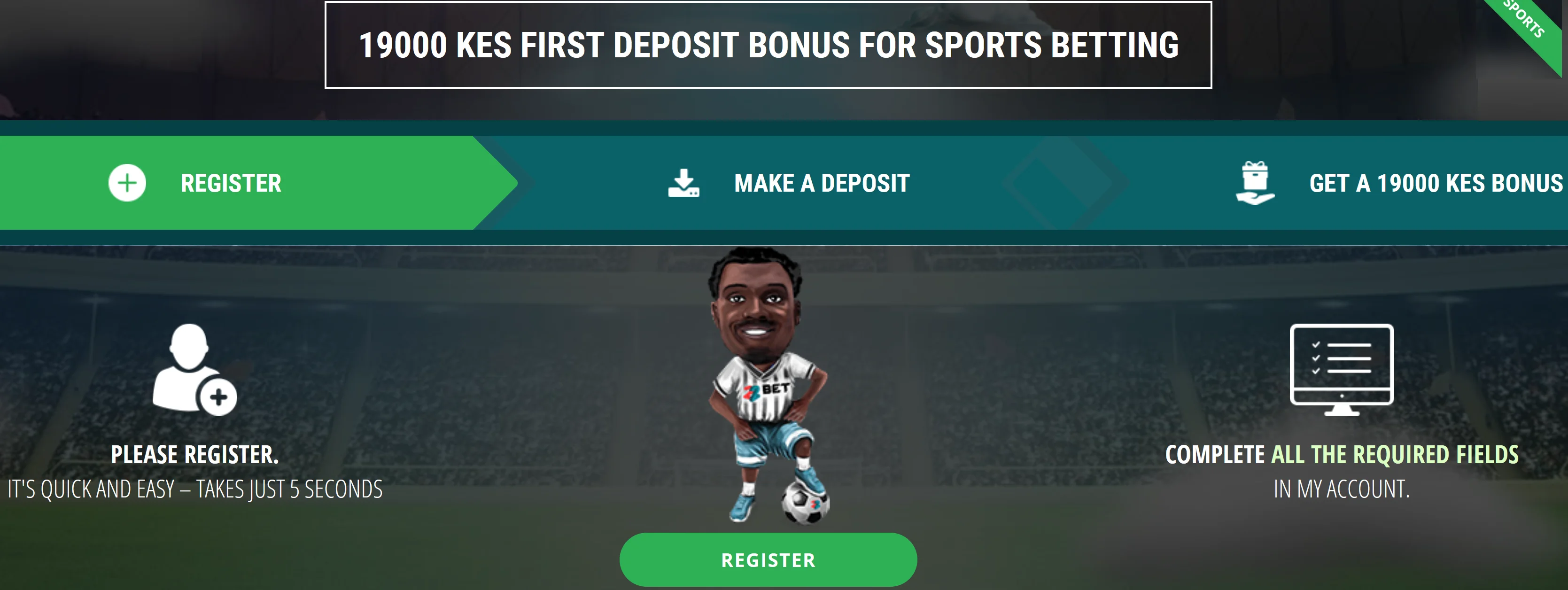Screen dimensions: 1568x590
Task: Click the green SPORTS corner ribbon
Action: pos(1531,27)
